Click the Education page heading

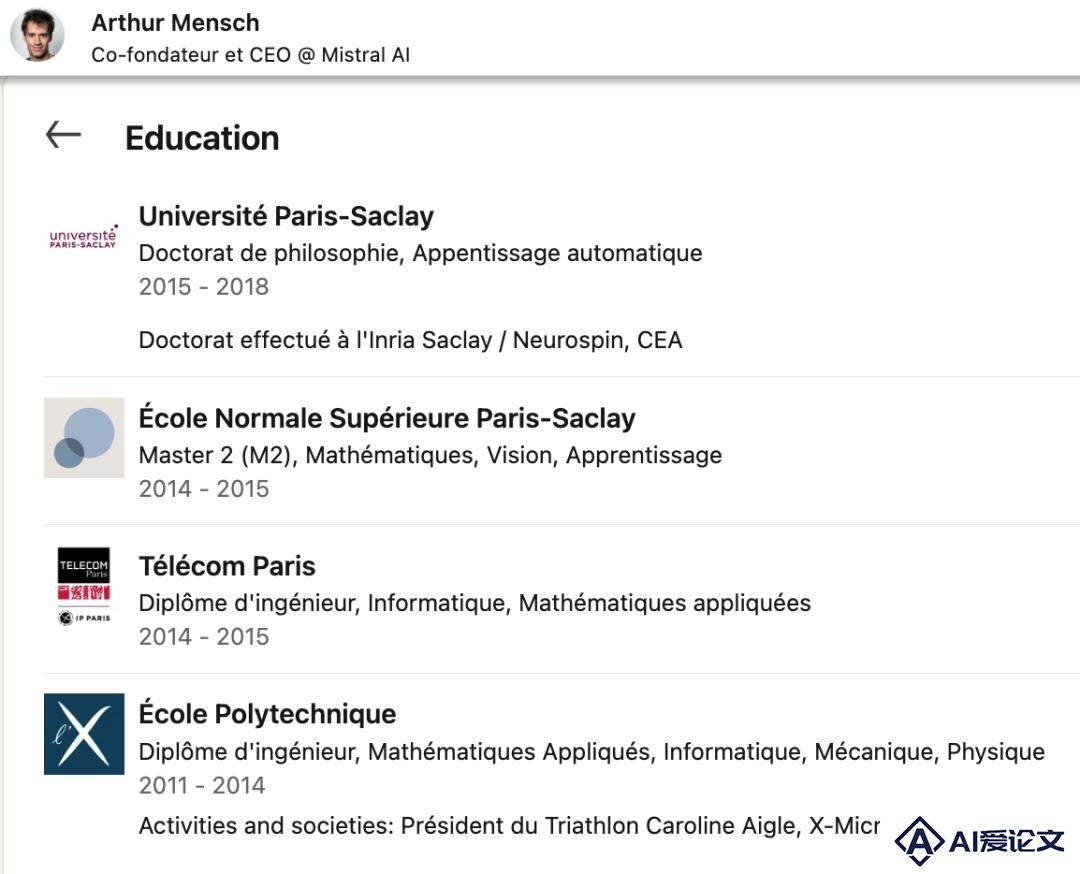202,138
